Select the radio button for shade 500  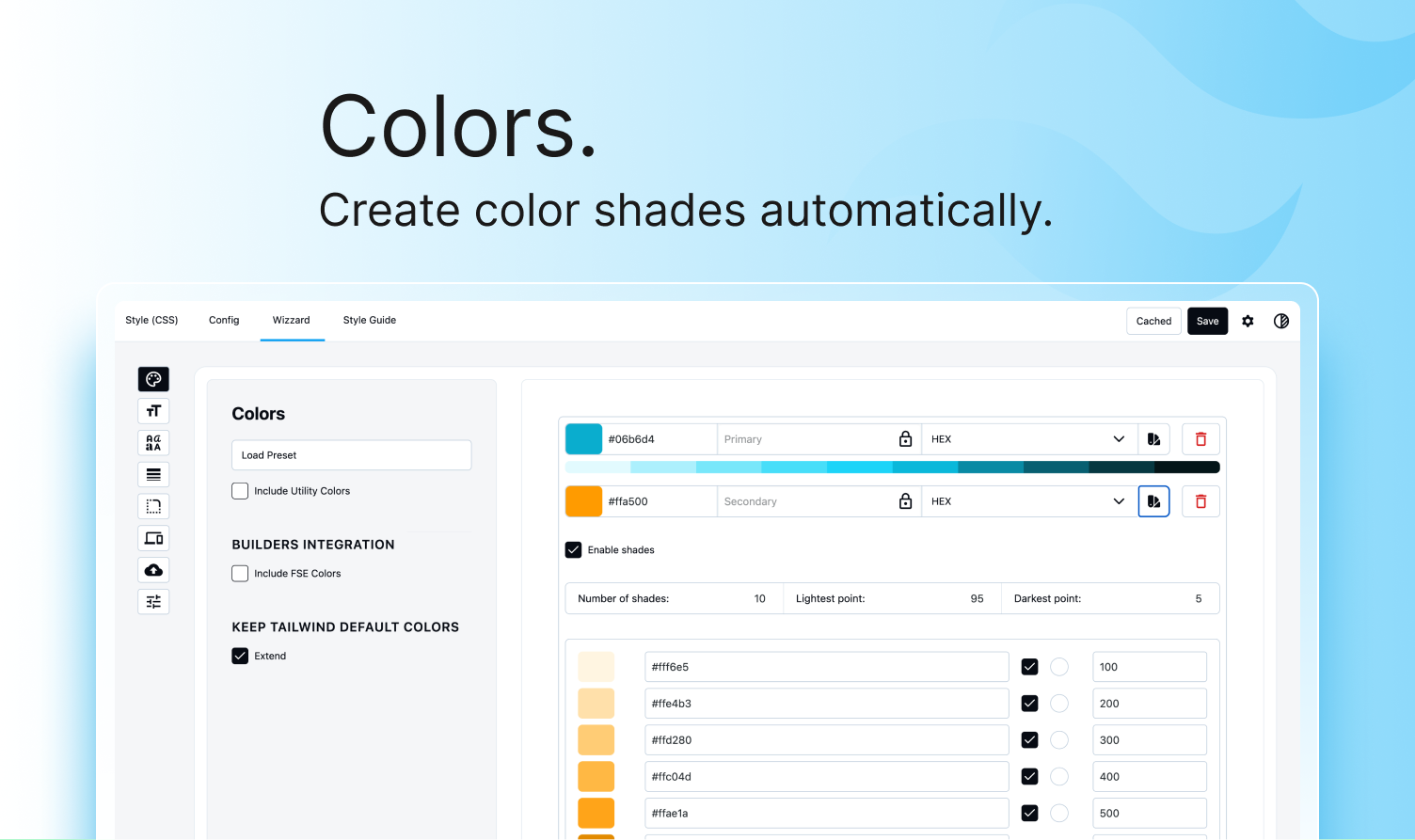click(1059, 814)
